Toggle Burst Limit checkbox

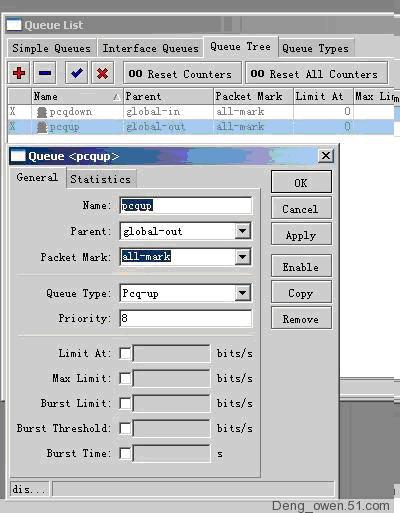pyautogui.click(x=125, y=403)
